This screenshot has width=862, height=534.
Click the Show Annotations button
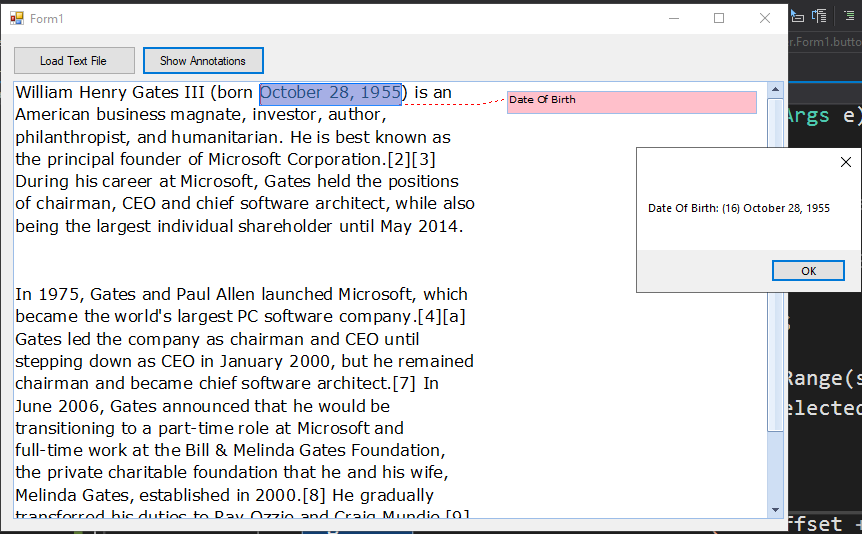(x=203, y=60)
